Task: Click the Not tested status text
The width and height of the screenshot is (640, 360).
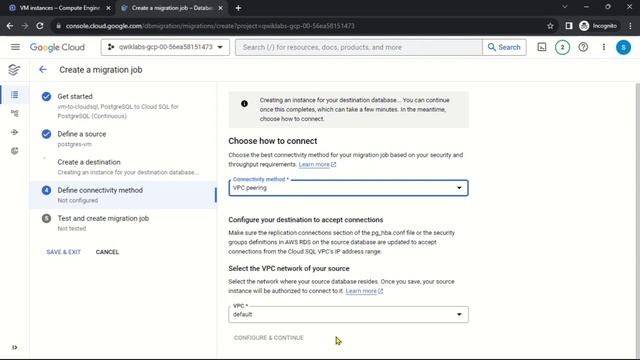Action: 71,229
